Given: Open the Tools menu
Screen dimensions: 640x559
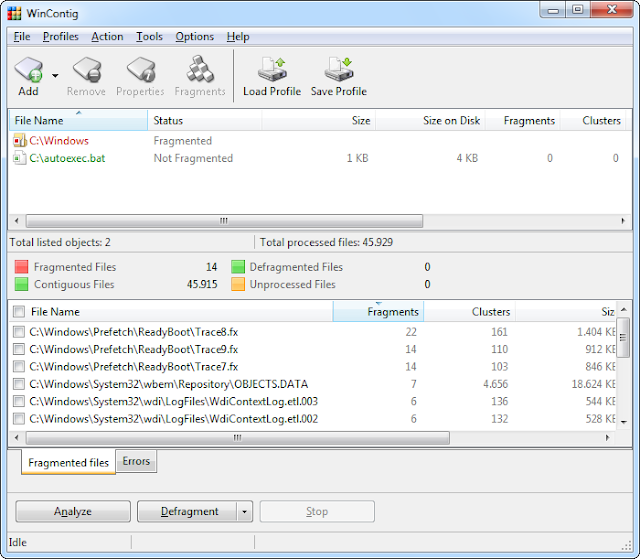Looking at the screenshot, I should click(149, 37).
